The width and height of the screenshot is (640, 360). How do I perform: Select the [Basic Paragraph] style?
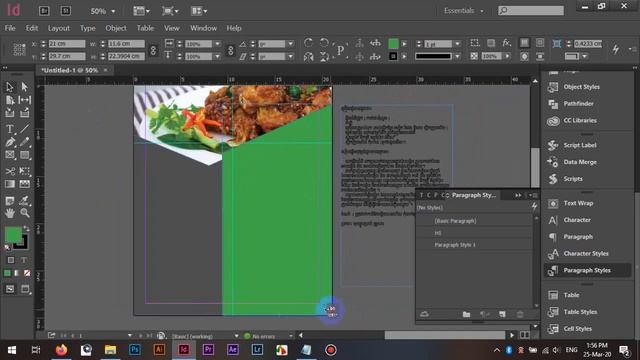474,221
